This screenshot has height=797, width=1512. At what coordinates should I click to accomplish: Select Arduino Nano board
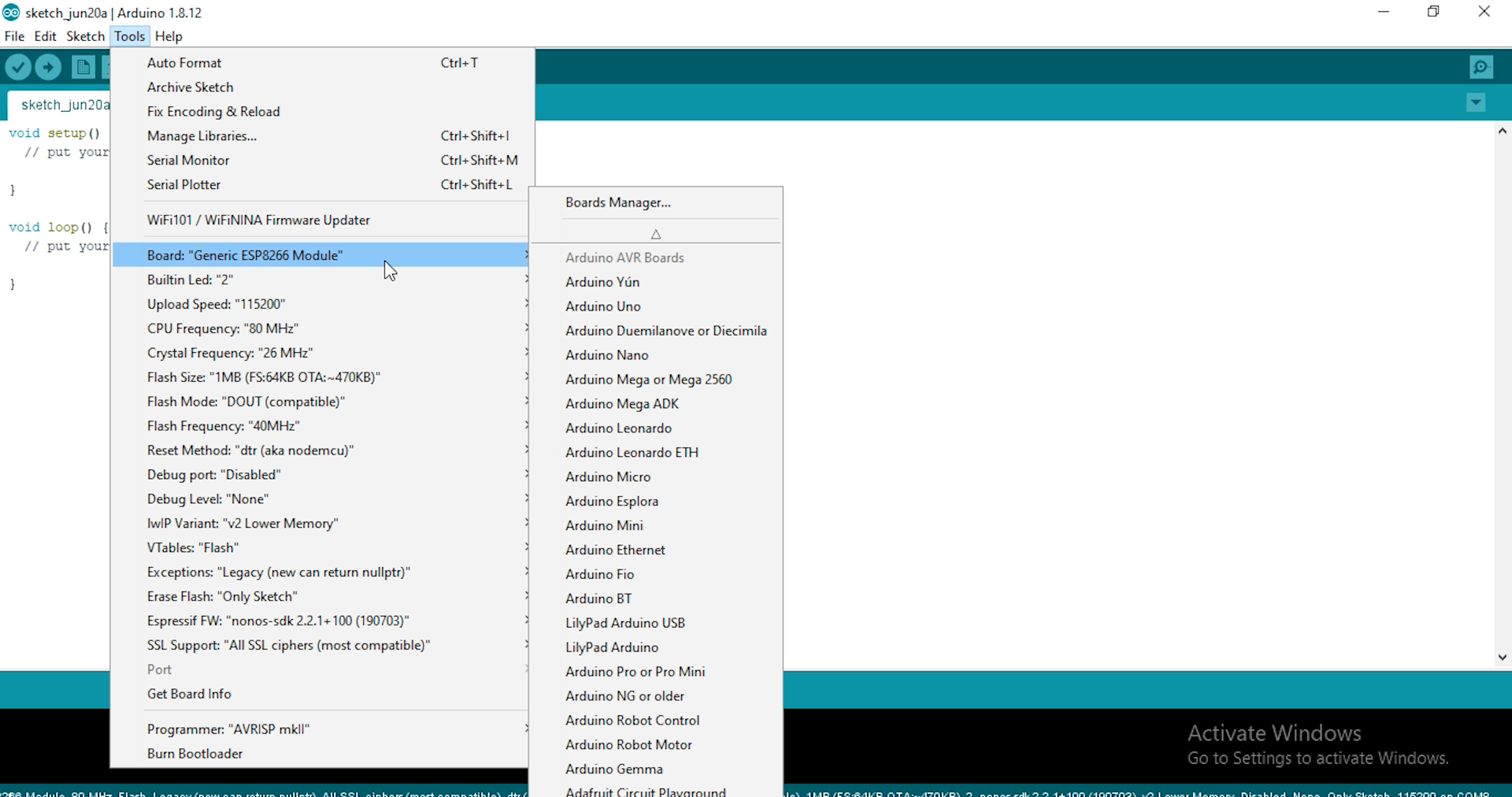click(606, 355)
